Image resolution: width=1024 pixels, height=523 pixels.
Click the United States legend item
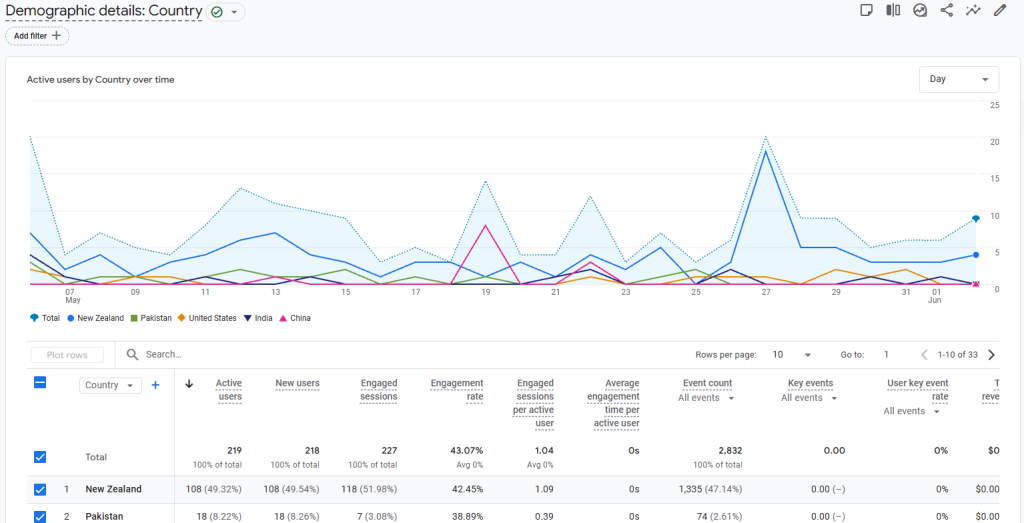208,318
